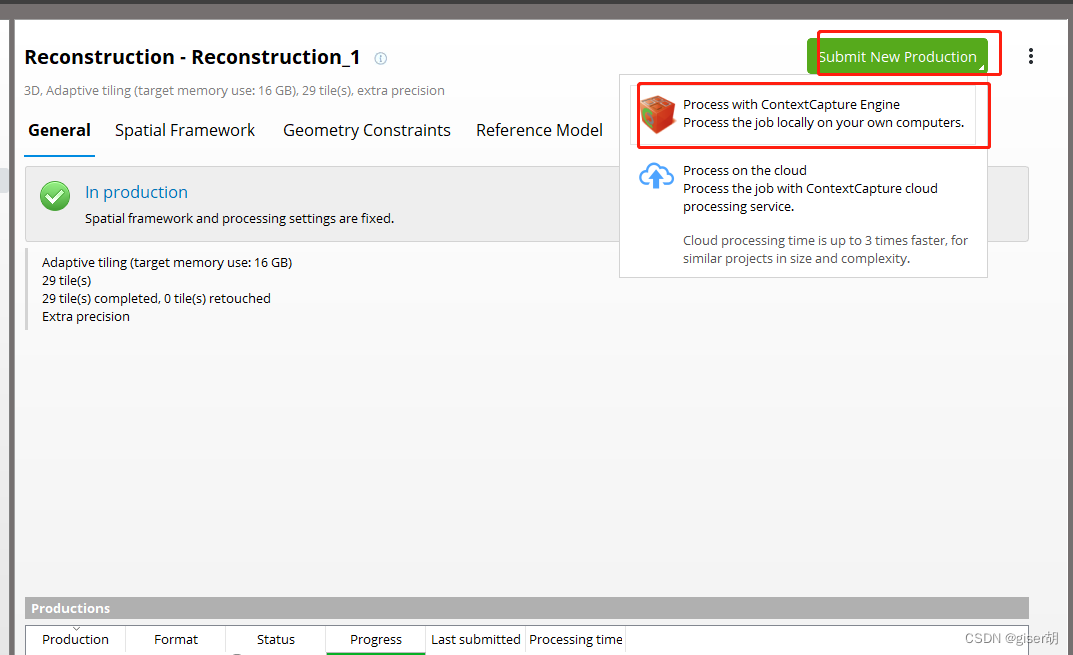This screenshot has height=655, width=1073.
Task: Open the three-dot more options menu
Action: pos(1031,56)
